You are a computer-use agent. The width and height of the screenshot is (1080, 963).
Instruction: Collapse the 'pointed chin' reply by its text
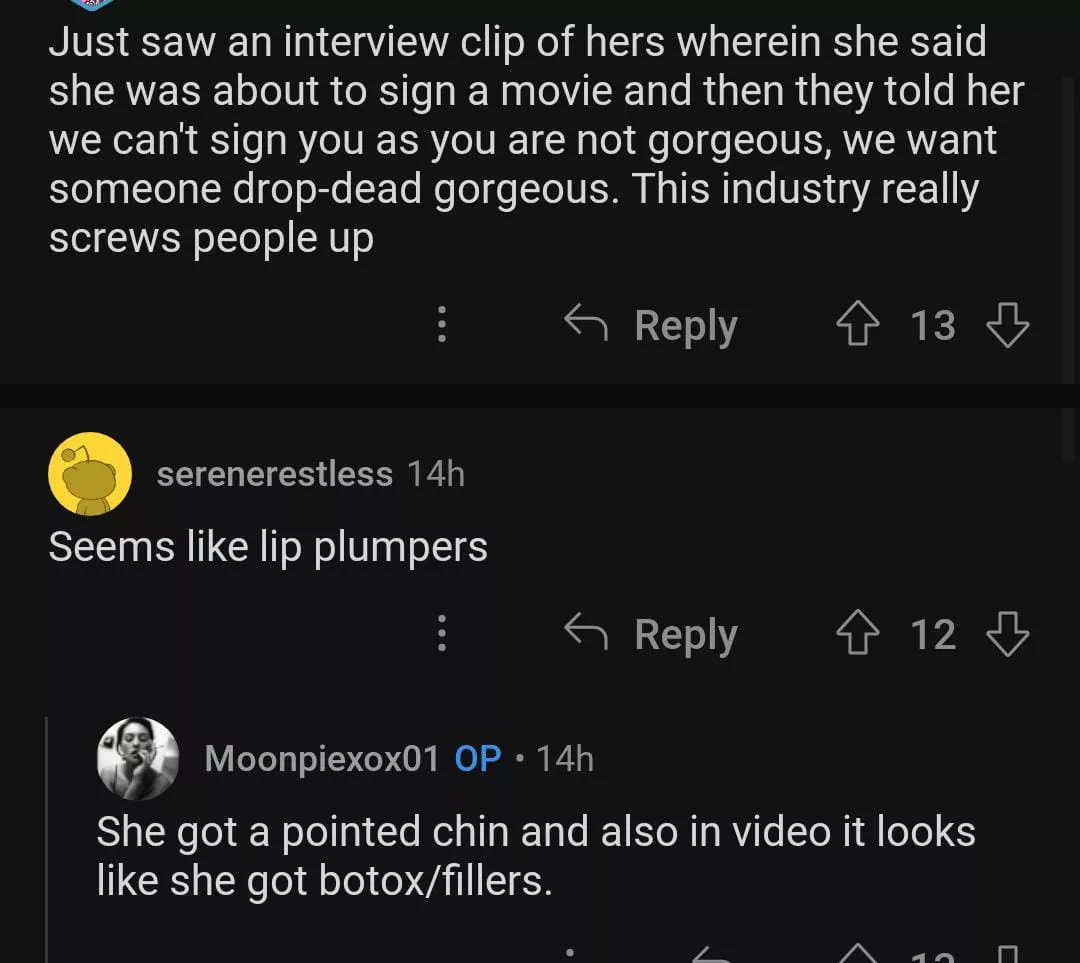click(x=535, y=855)
